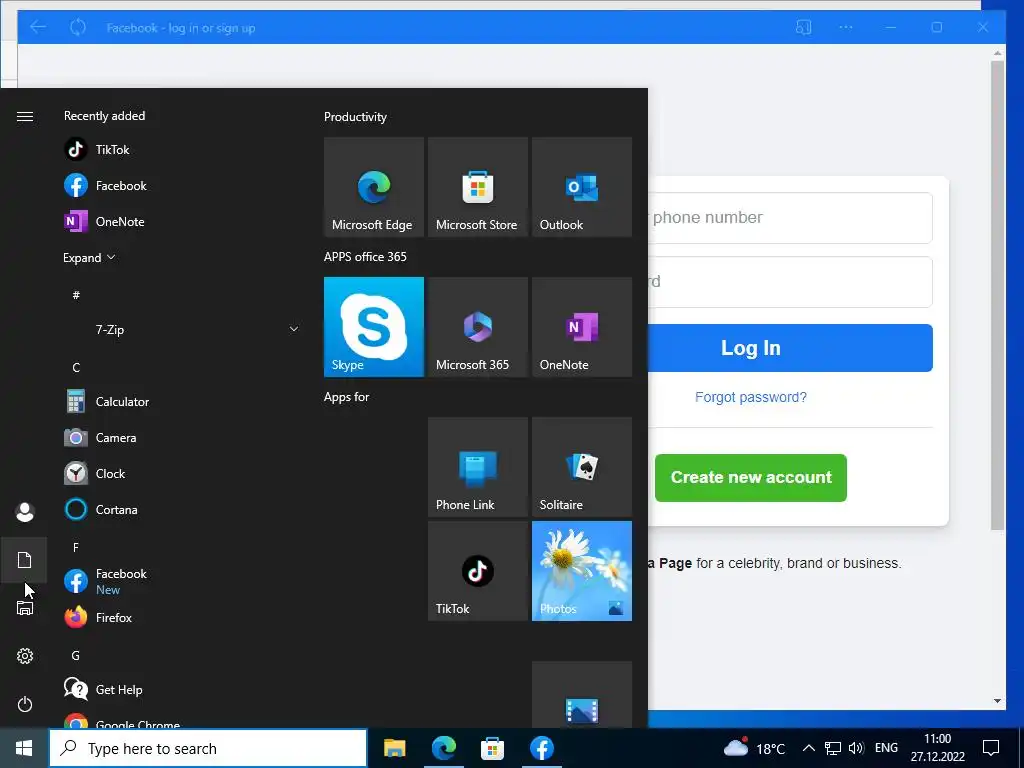1024x768 pixels.
Task: Click the Facebook window cast/app icon
Action: point(803,27)
